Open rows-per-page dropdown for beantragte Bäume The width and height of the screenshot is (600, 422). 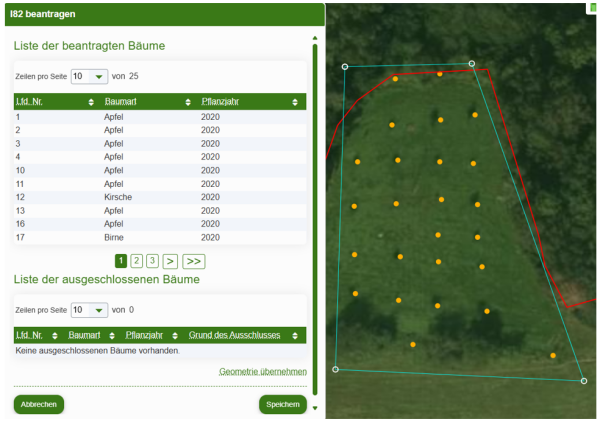tap(90, 76)
